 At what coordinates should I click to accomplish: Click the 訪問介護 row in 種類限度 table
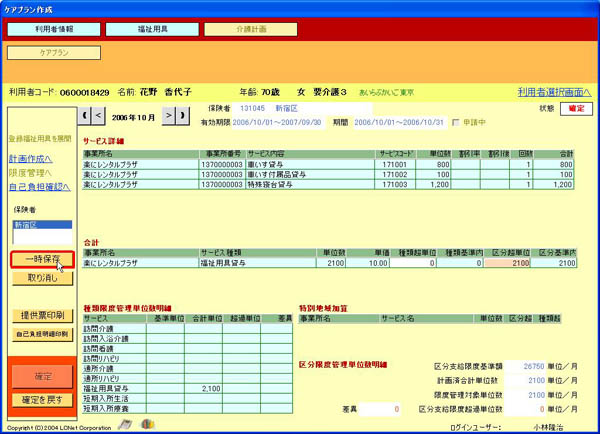[x=188, y=329]
